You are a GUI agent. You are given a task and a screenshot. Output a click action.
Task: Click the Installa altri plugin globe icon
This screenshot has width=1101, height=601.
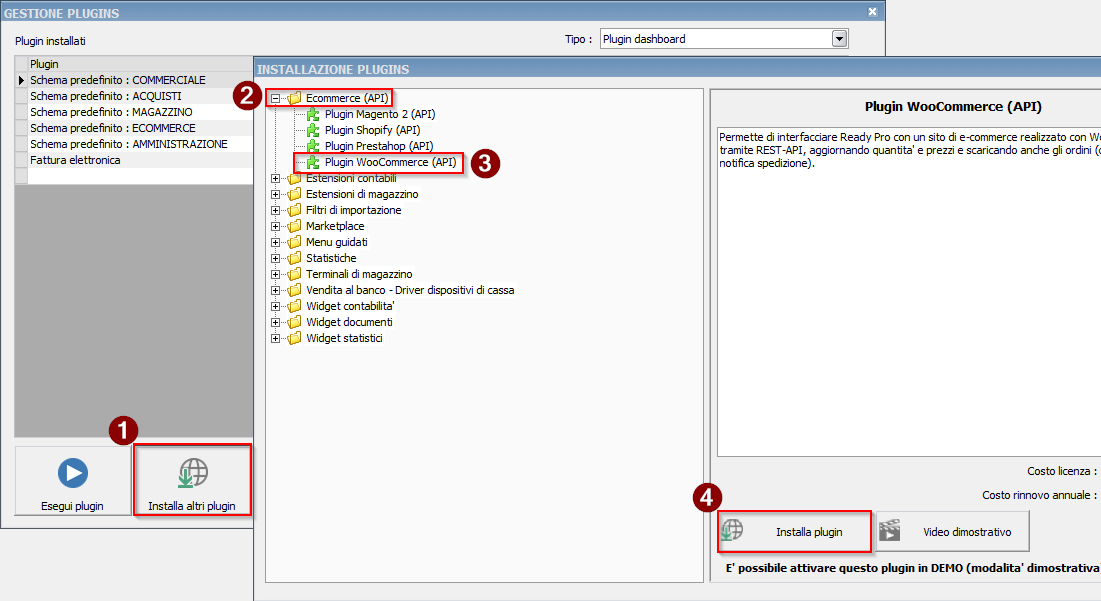point(192,474)
